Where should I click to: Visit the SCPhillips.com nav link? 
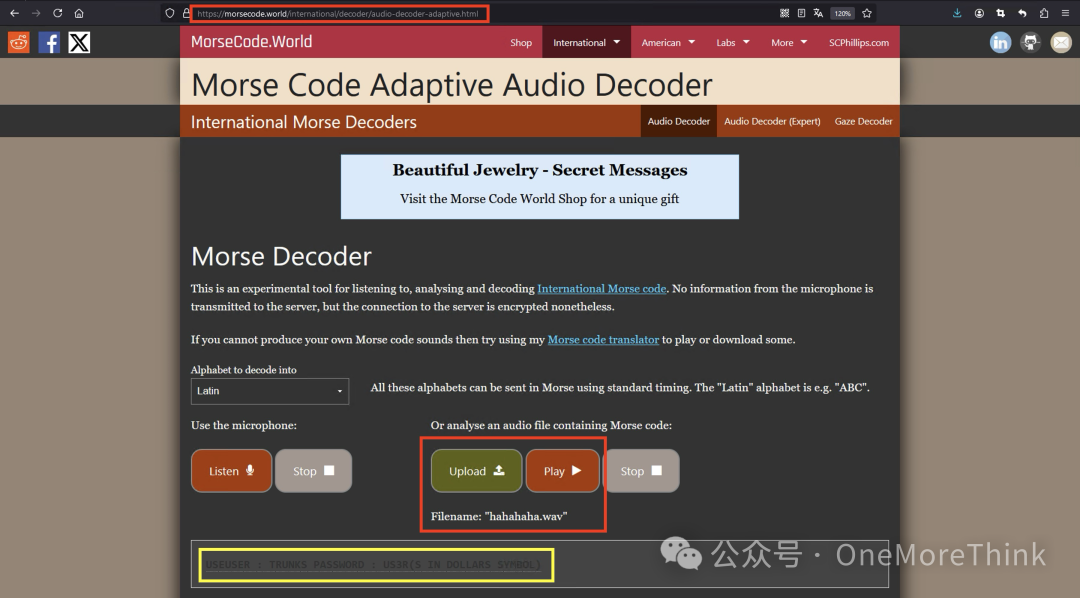click(859, 43)
